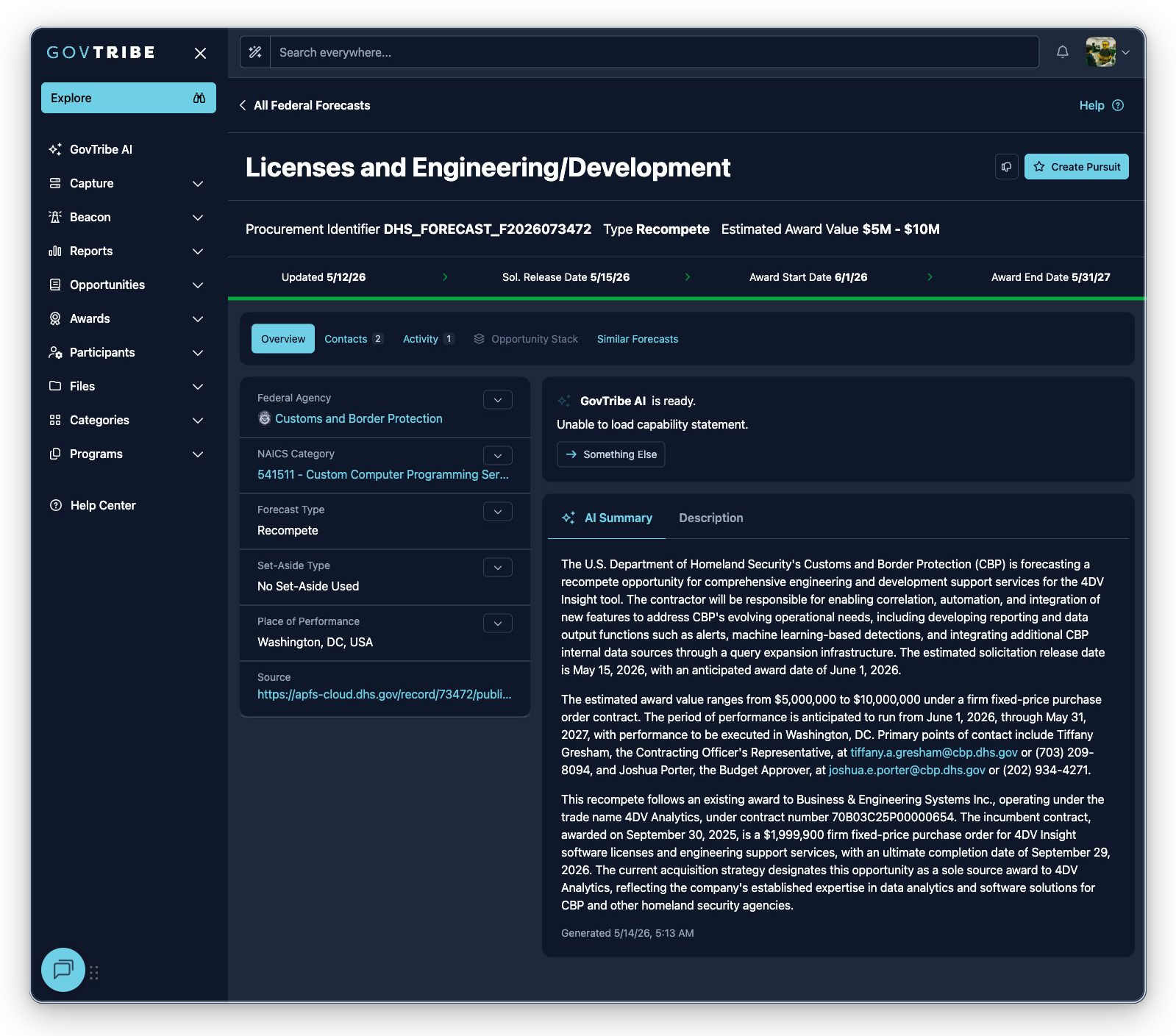Open Help Center in the sidebar

pyautogui.click(x=93, y=505)
